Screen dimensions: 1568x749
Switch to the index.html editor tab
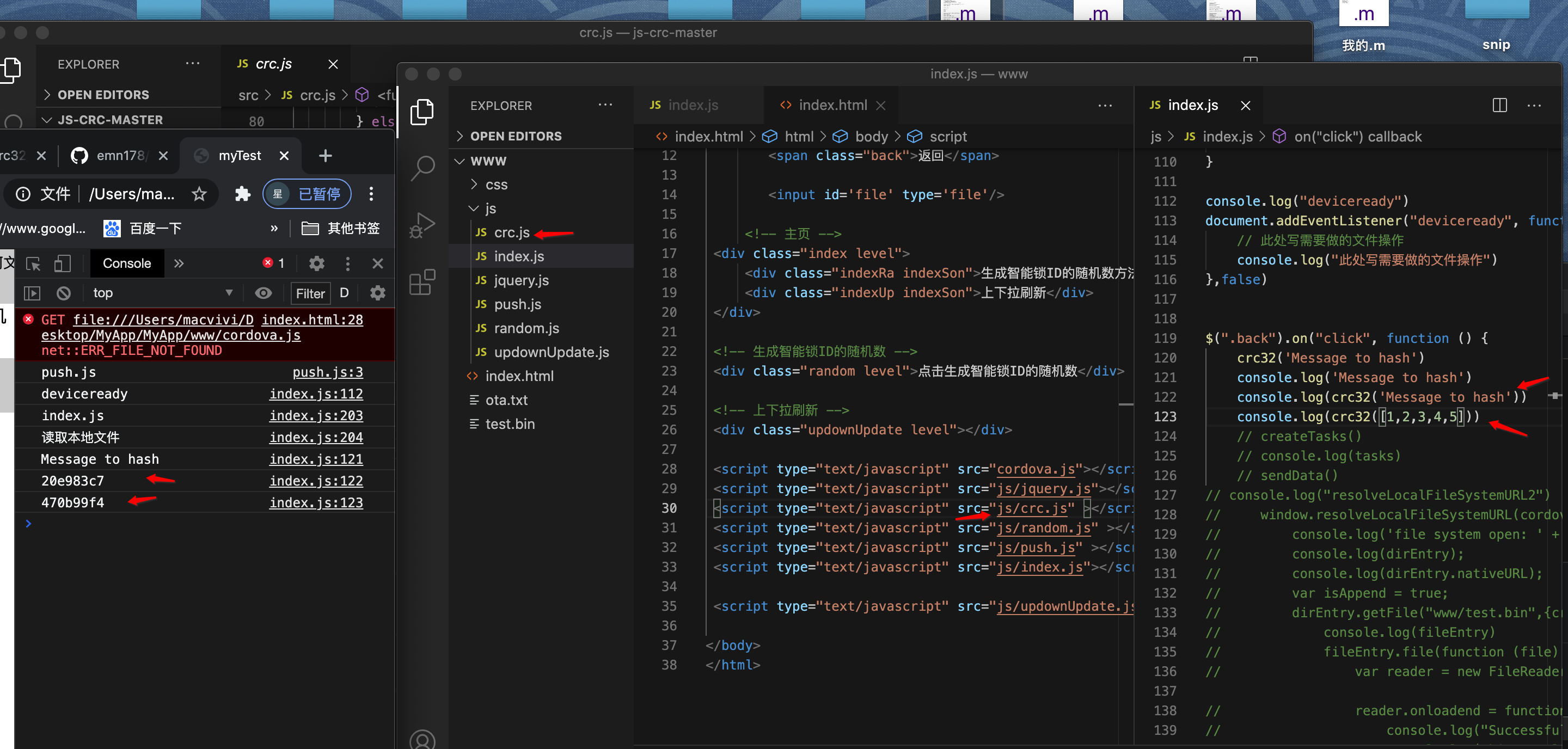click(x=831, y=105)
